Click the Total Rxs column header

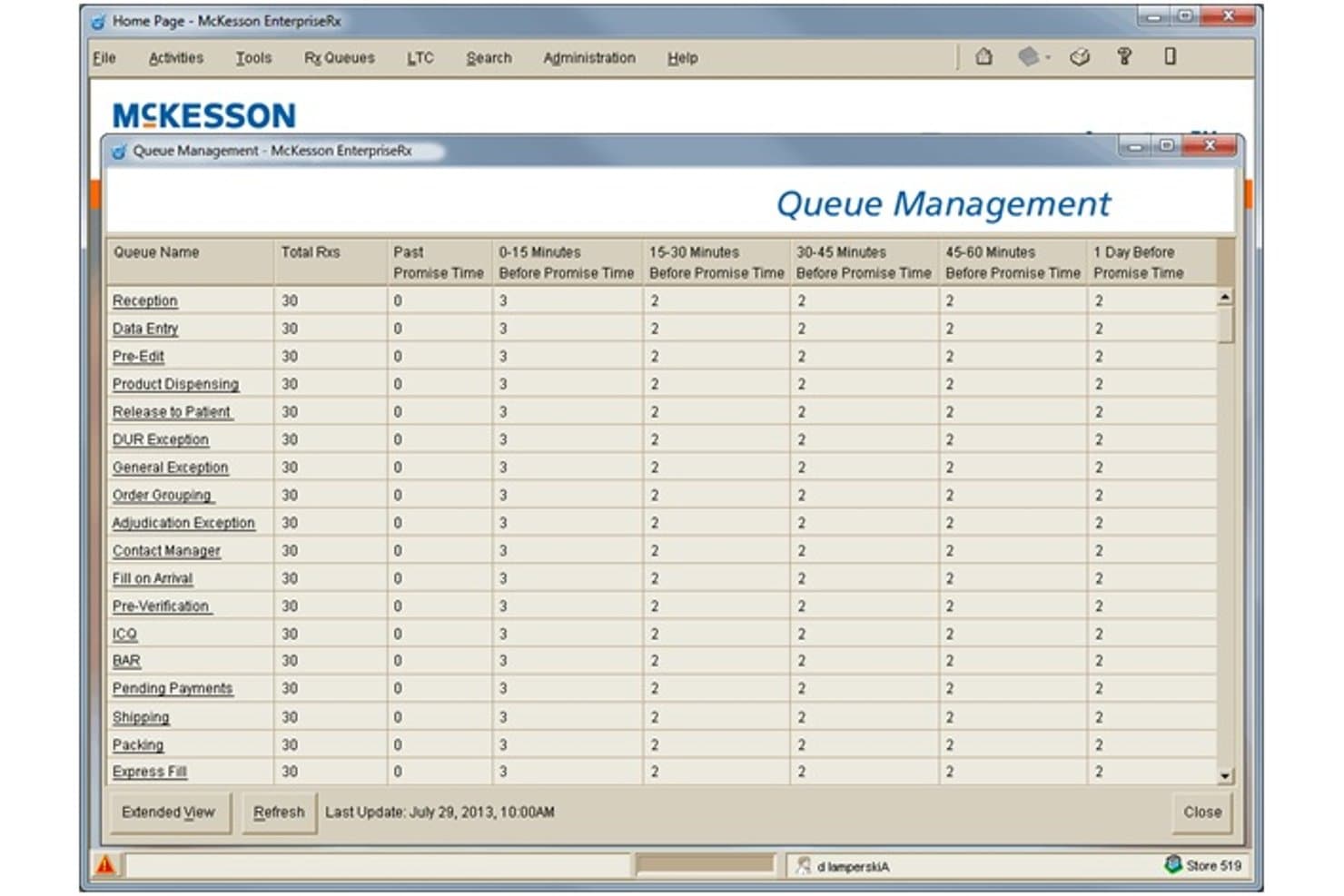coord(331,262)
